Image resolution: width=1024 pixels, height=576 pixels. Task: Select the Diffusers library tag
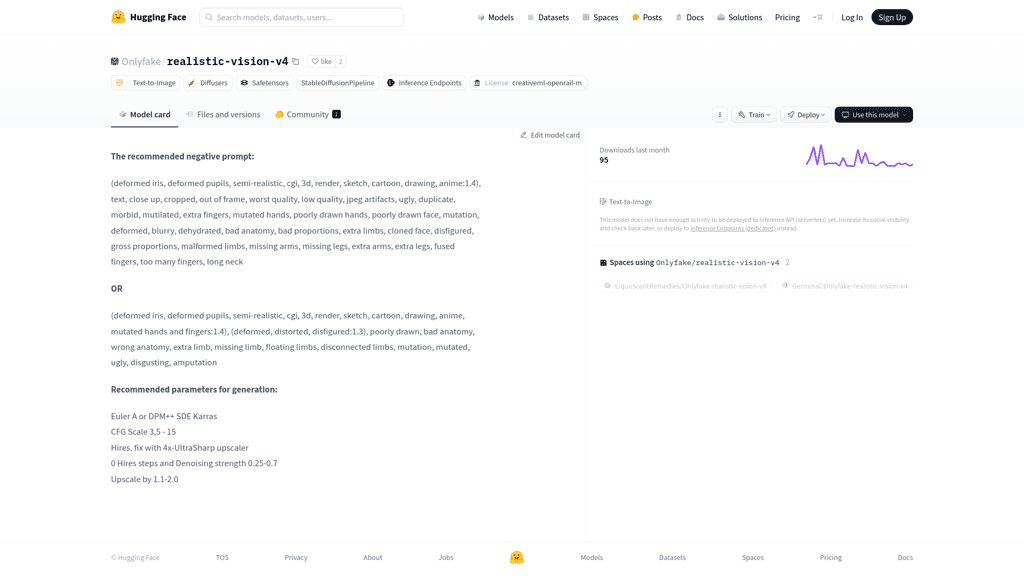point(208,83)
